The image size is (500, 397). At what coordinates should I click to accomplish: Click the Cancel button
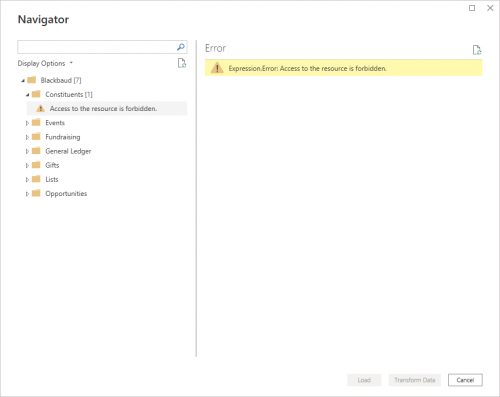465,380
